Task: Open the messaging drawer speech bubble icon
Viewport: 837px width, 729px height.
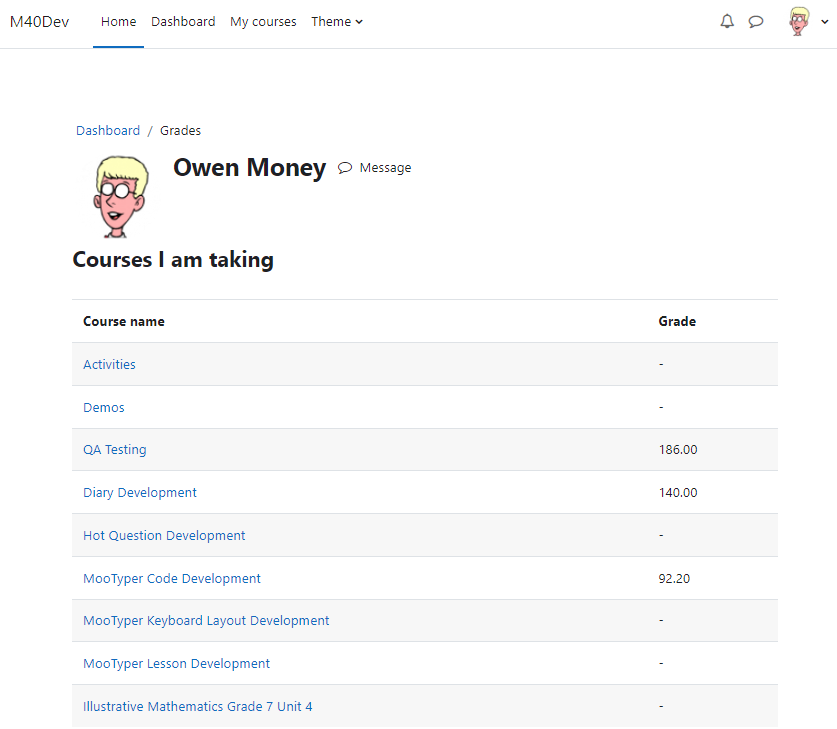Action: (x=756, y=22)
